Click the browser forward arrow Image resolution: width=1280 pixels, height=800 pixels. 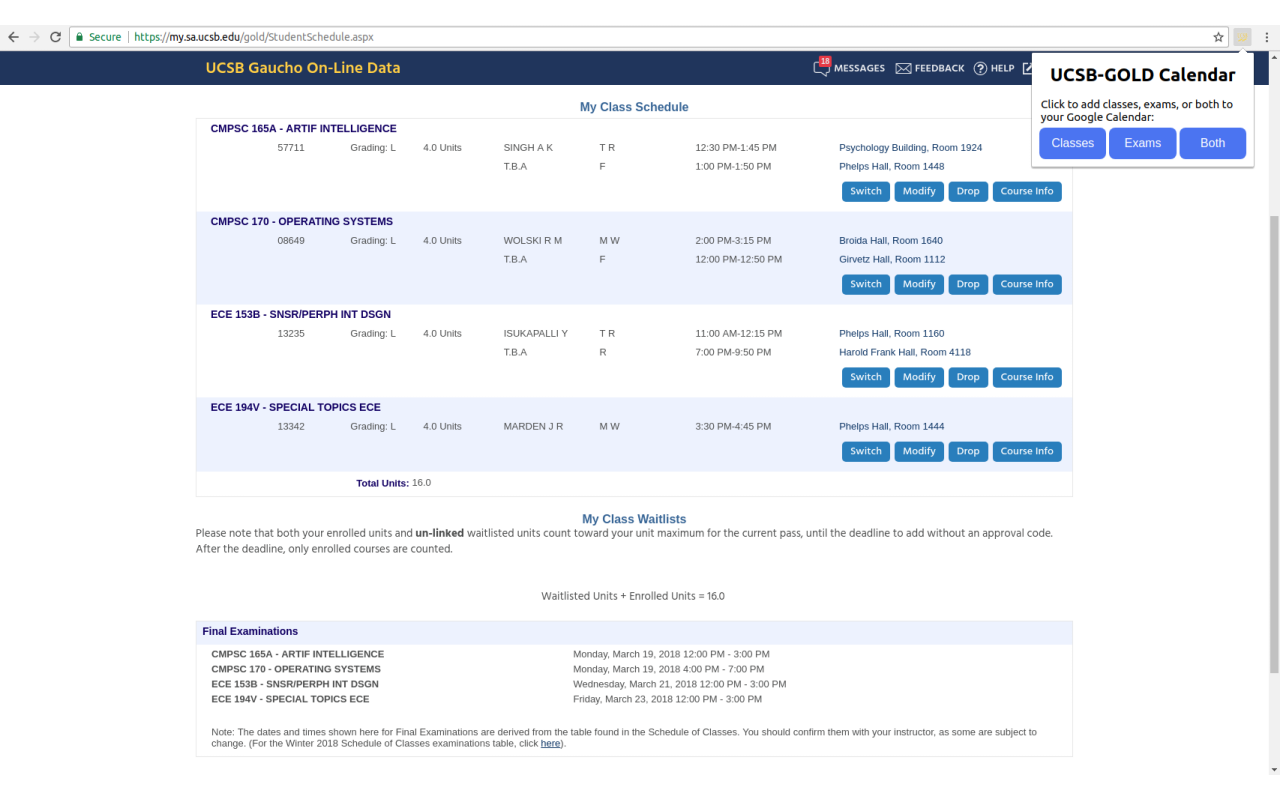(x=34, y=37)
